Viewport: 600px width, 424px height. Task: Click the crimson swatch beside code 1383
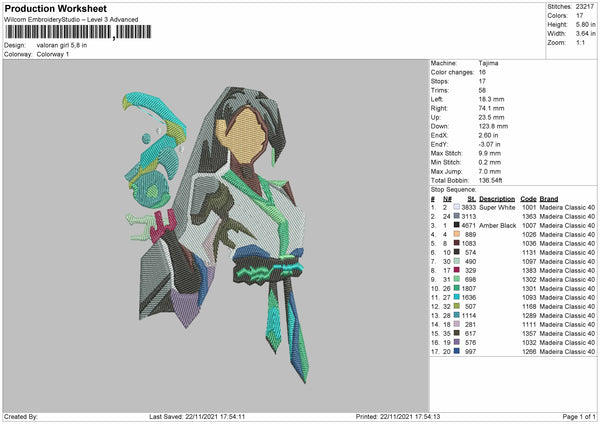(x=457, y=270)
